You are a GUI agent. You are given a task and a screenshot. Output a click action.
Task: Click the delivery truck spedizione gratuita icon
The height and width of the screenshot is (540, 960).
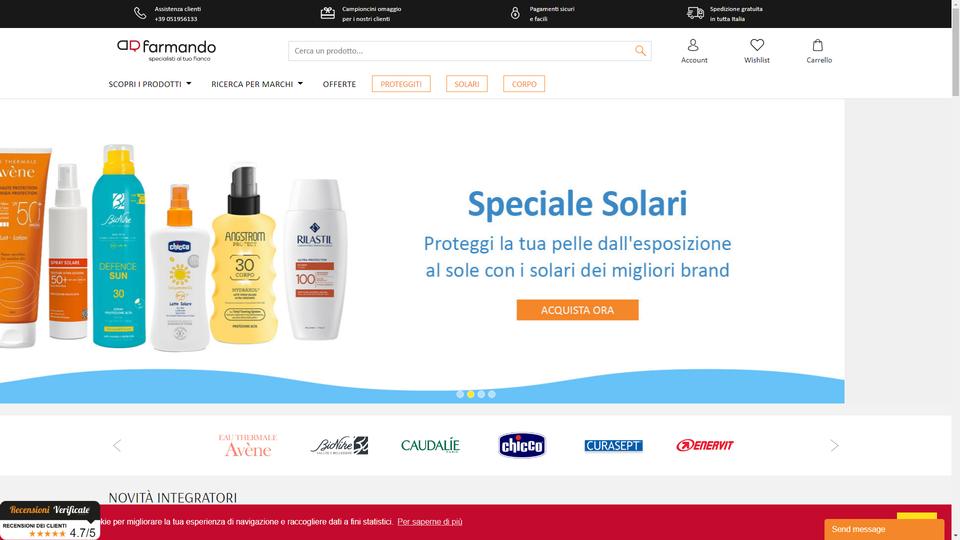[696, 13]
